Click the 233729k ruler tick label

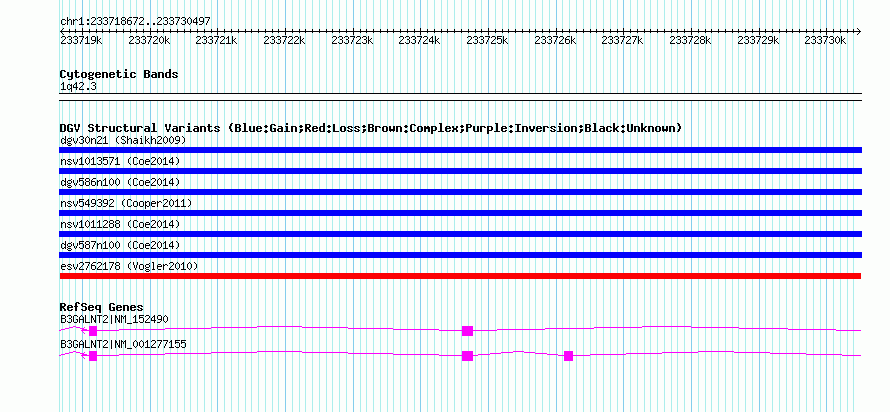[758, 40]
